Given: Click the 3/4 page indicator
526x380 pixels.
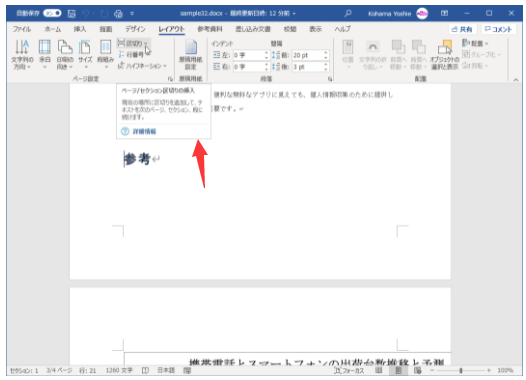Looking at the screenshot, I should tap(59, 370).
